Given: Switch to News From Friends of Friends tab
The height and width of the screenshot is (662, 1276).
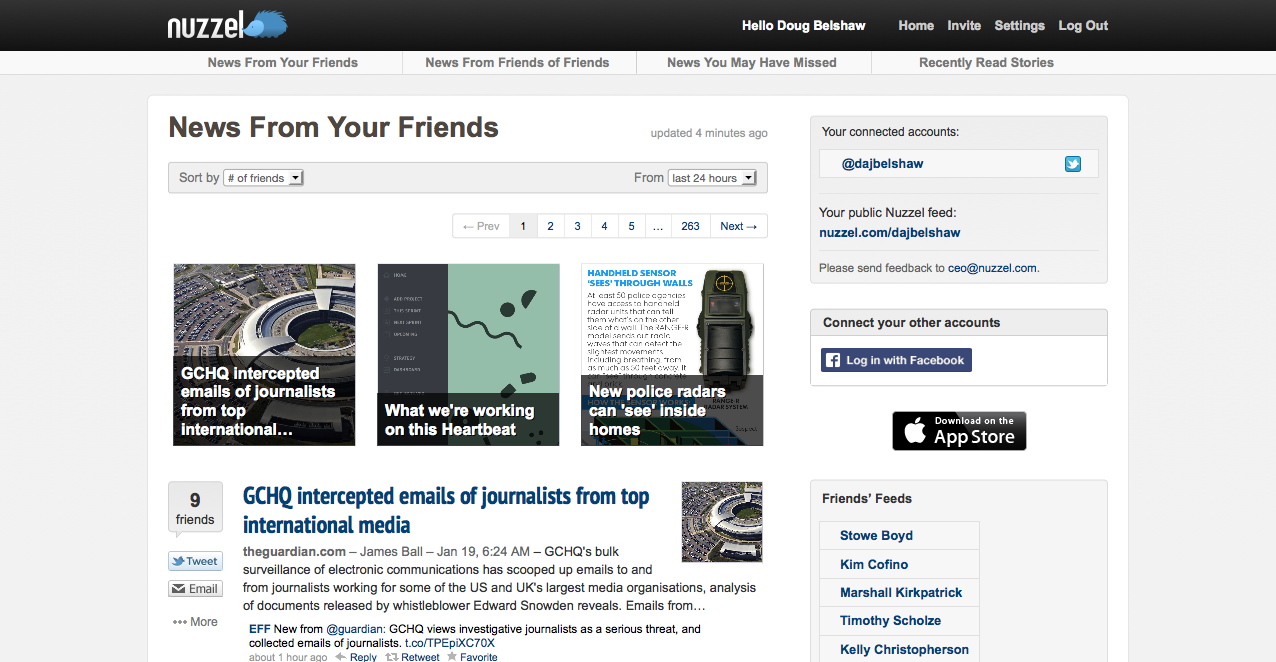Looking at the screenshot, I should pyautogui.click(x=517, y=62).
